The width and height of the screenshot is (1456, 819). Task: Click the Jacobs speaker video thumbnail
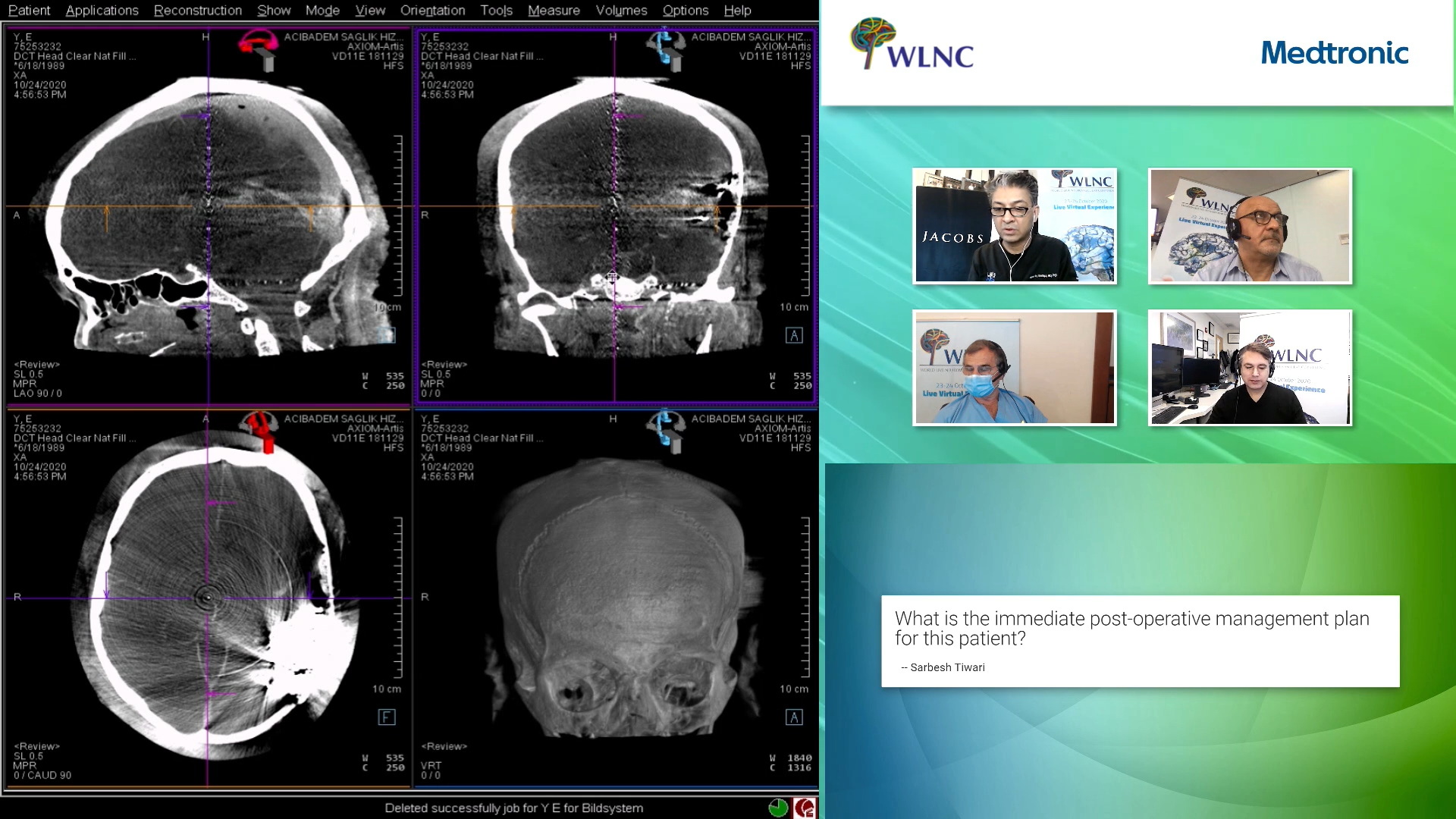pos(1015,226)
